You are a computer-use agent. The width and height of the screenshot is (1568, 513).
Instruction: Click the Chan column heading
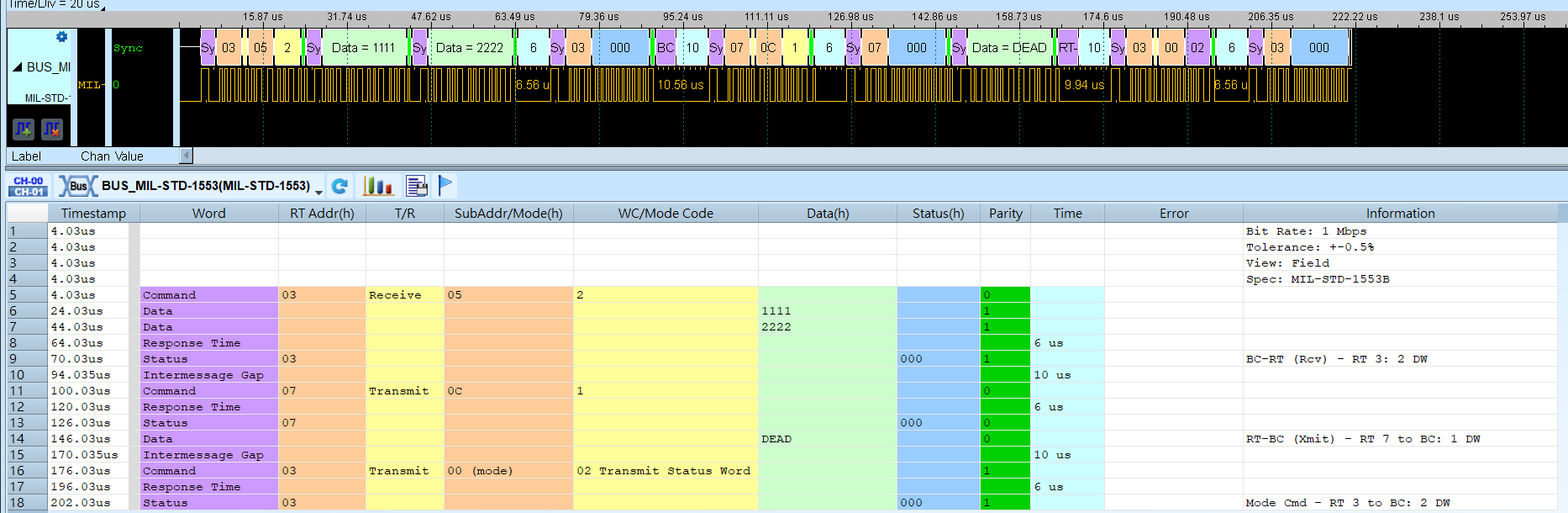(x=95, y=156)
